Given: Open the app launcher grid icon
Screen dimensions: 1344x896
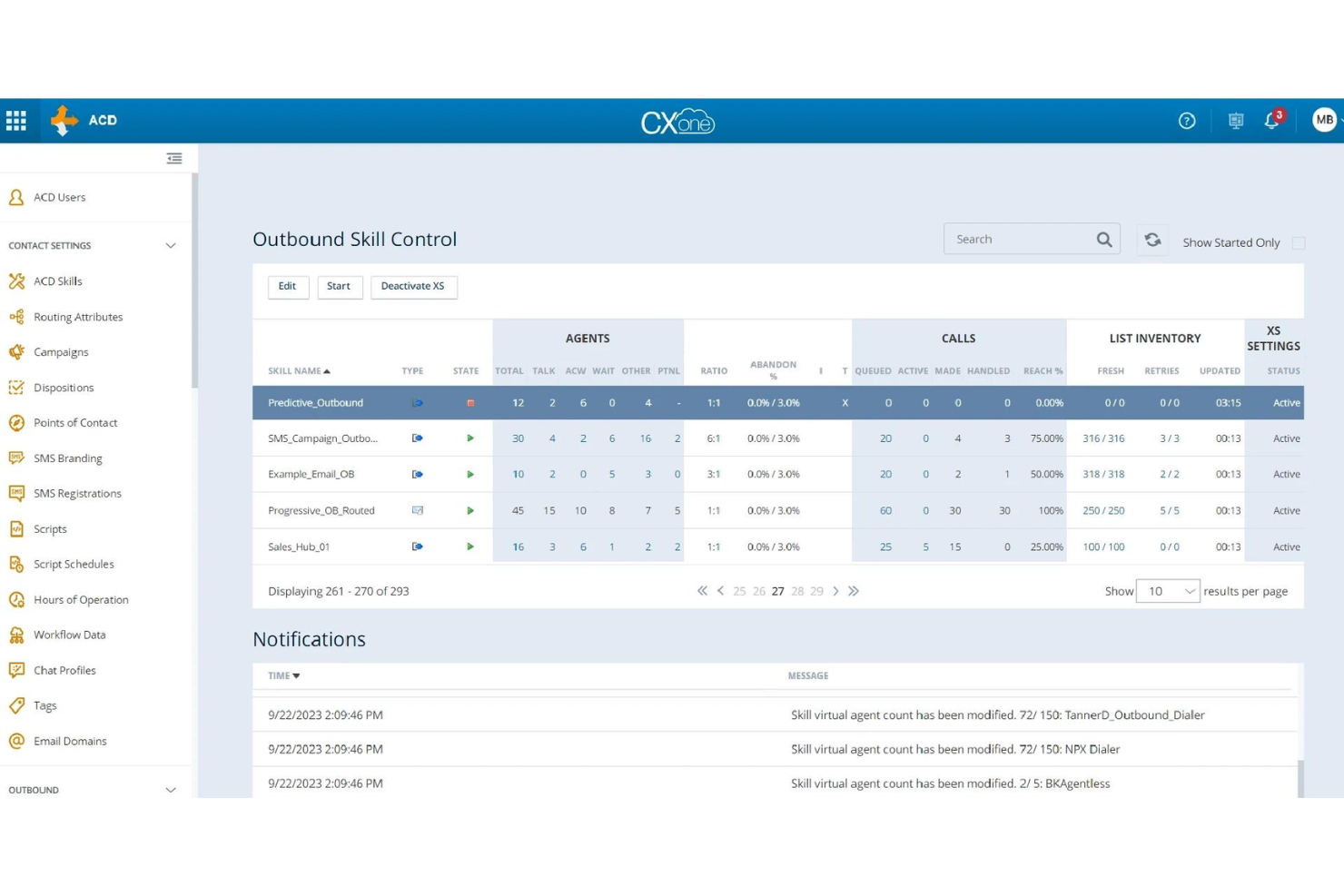Looking at the screenshot, I should tap(16, 121).
